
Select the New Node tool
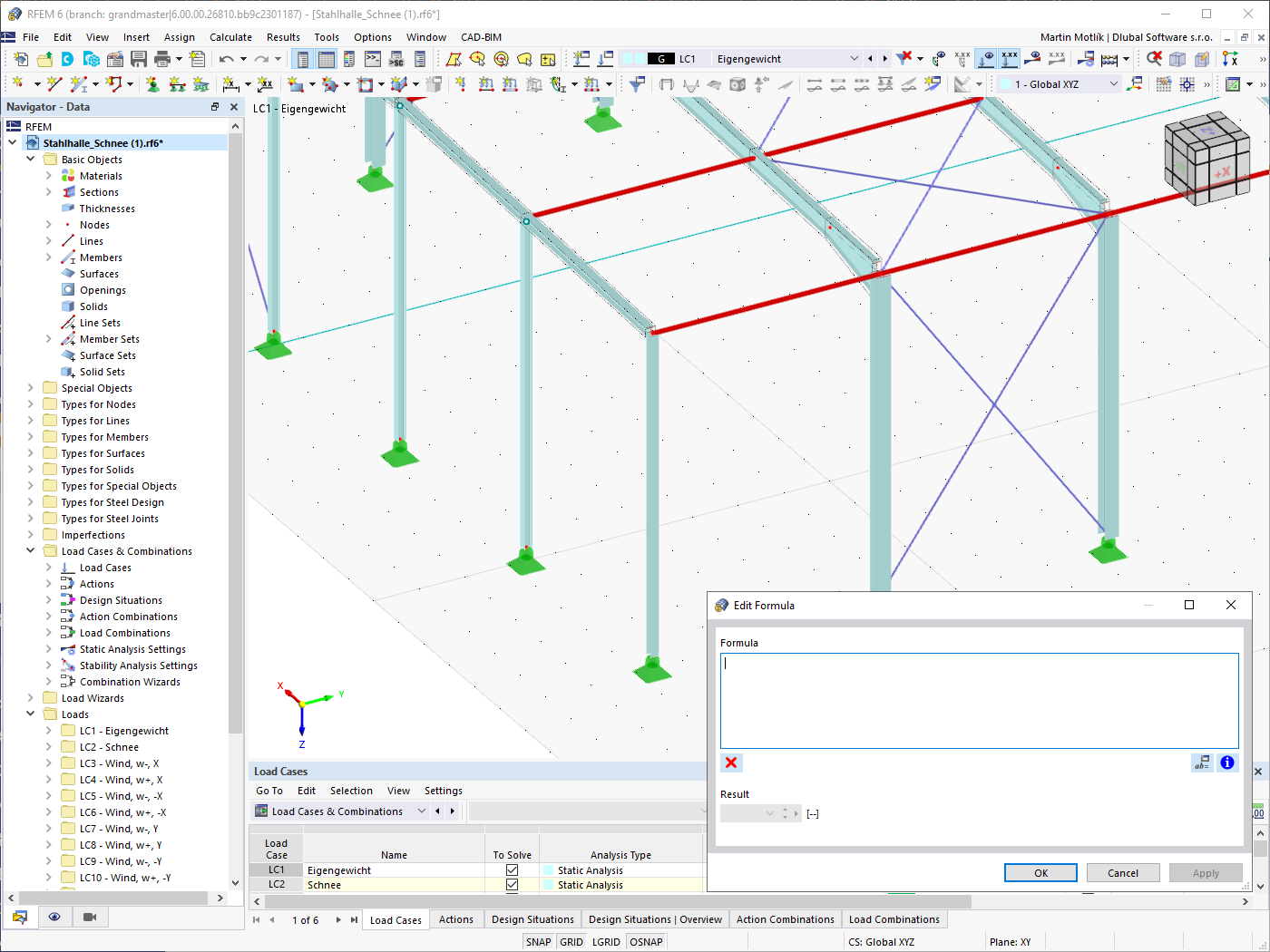18,83
